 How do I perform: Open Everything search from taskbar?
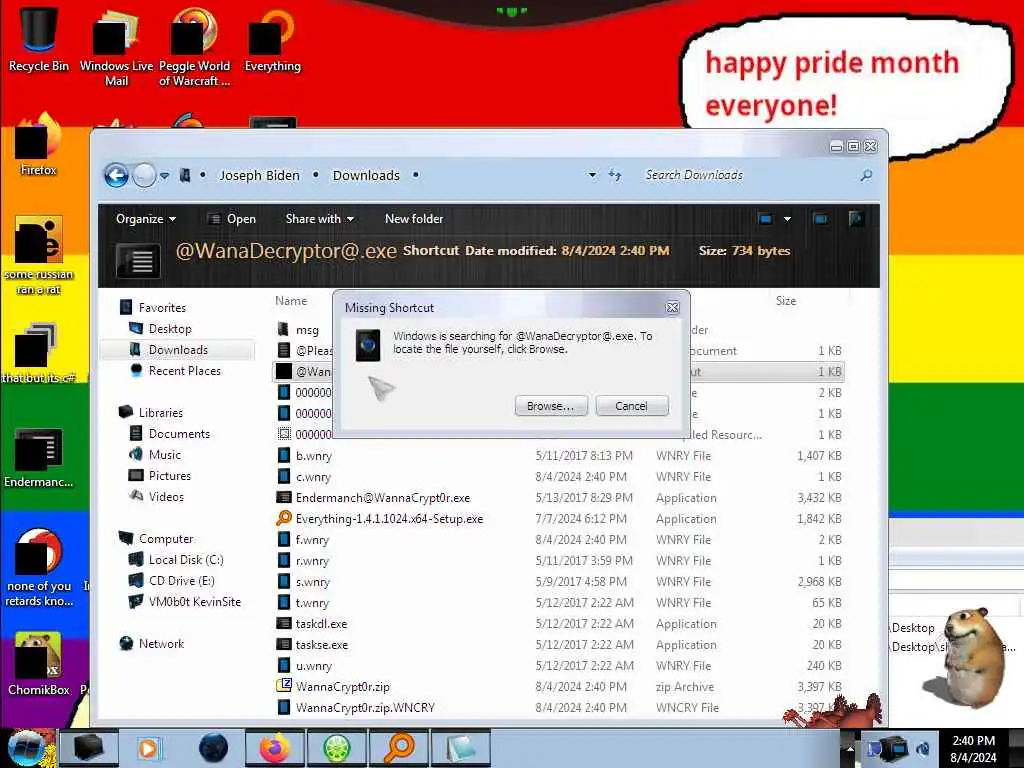coord(398,748)
